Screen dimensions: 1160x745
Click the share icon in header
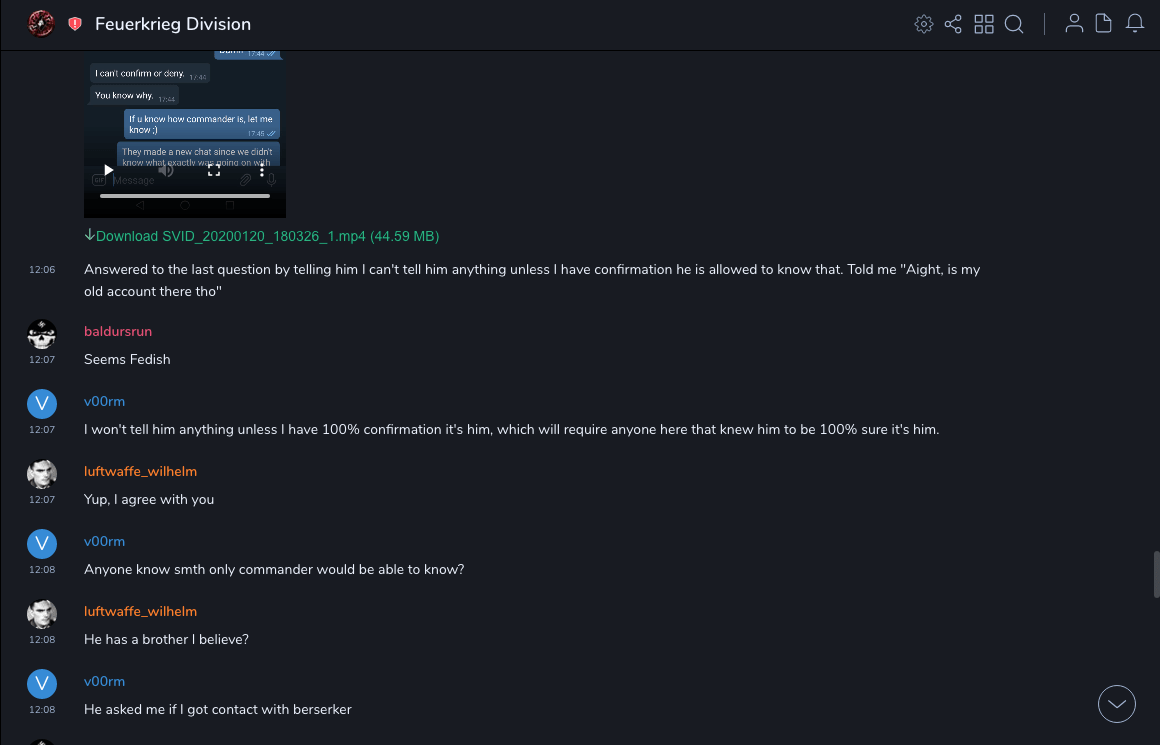click(953, 24)
